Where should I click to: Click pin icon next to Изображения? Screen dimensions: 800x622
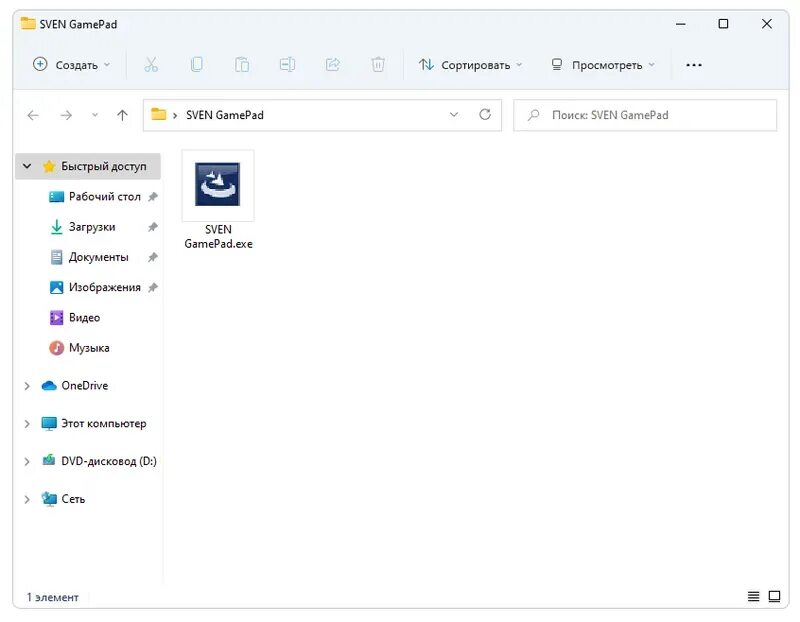click(153, 287)
